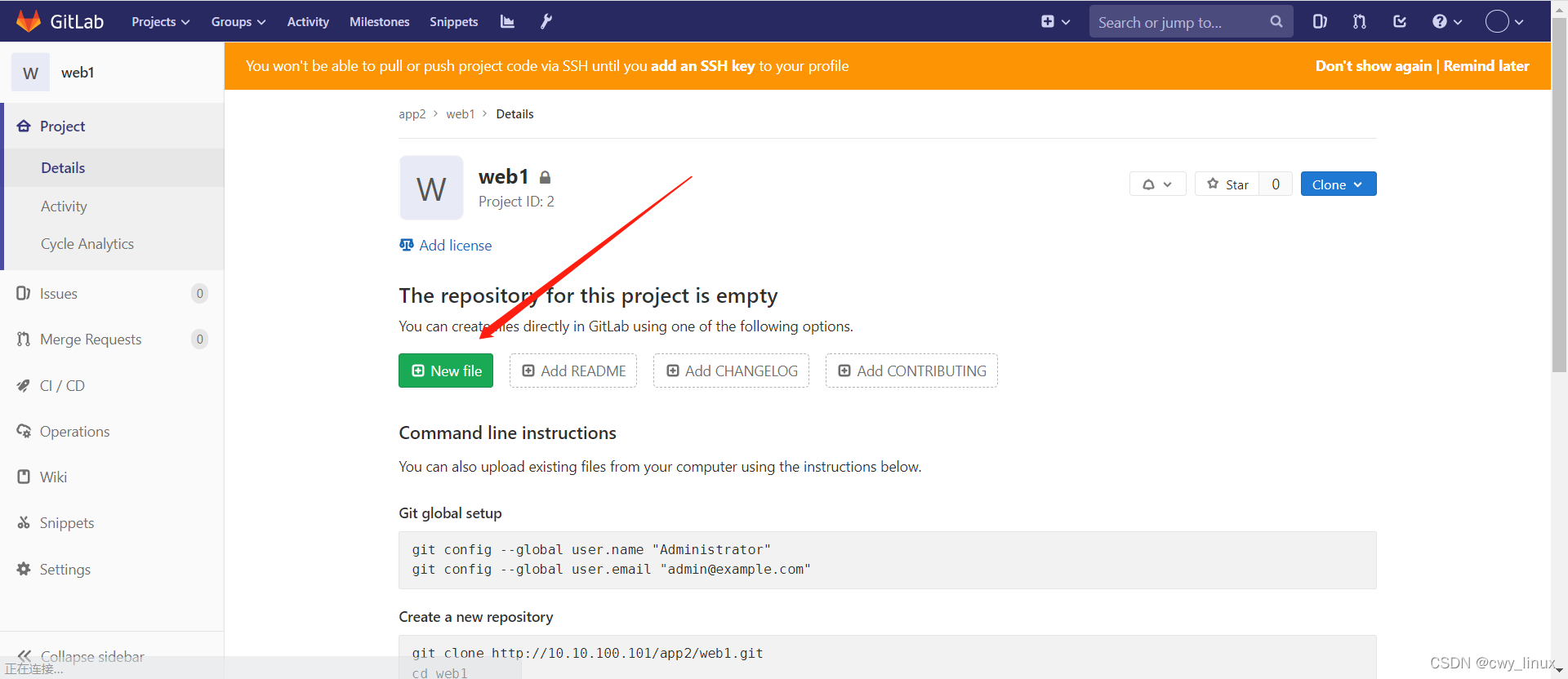Click Add license link
Viewport: 1568px width, 679px height.
(446, 246)
